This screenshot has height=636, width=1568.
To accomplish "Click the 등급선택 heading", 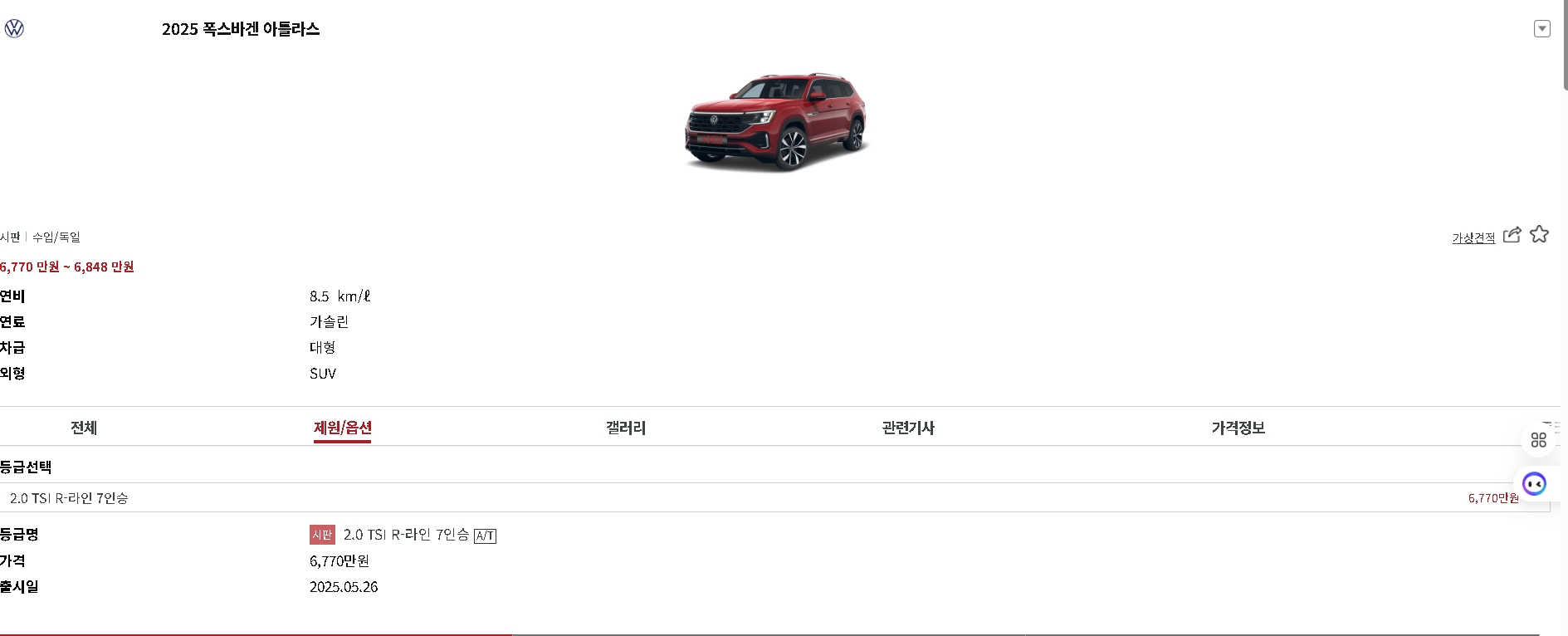I will (x=26, y=467).
